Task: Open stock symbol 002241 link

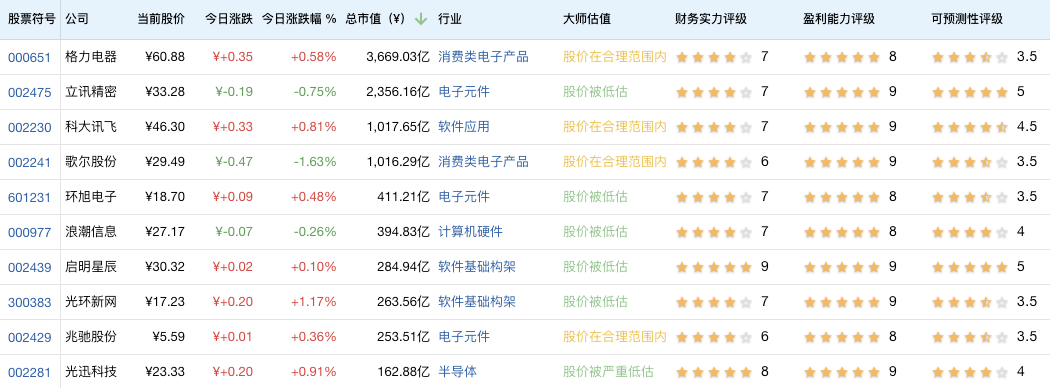Action: point(29,162)
